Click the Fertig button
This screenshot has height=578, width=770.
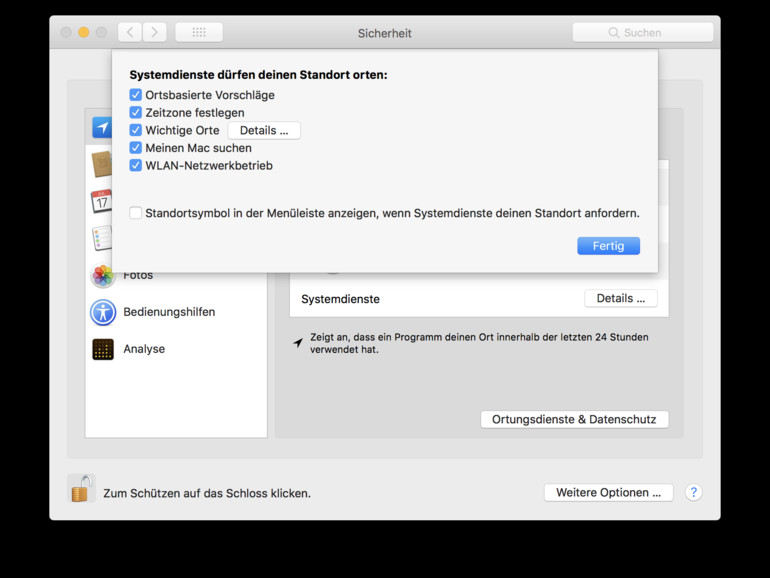pyautogui.click(x=608, y=246)
